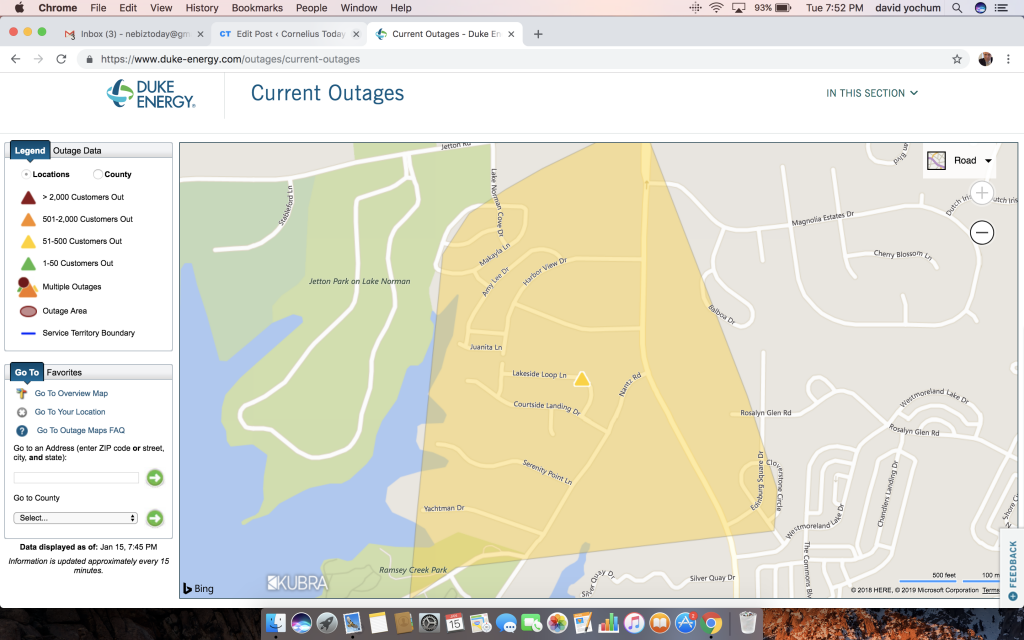The width and height of the screenshot is (1024, 640).
Task: Open the View menu in menu bar
Action: (161, 8)
